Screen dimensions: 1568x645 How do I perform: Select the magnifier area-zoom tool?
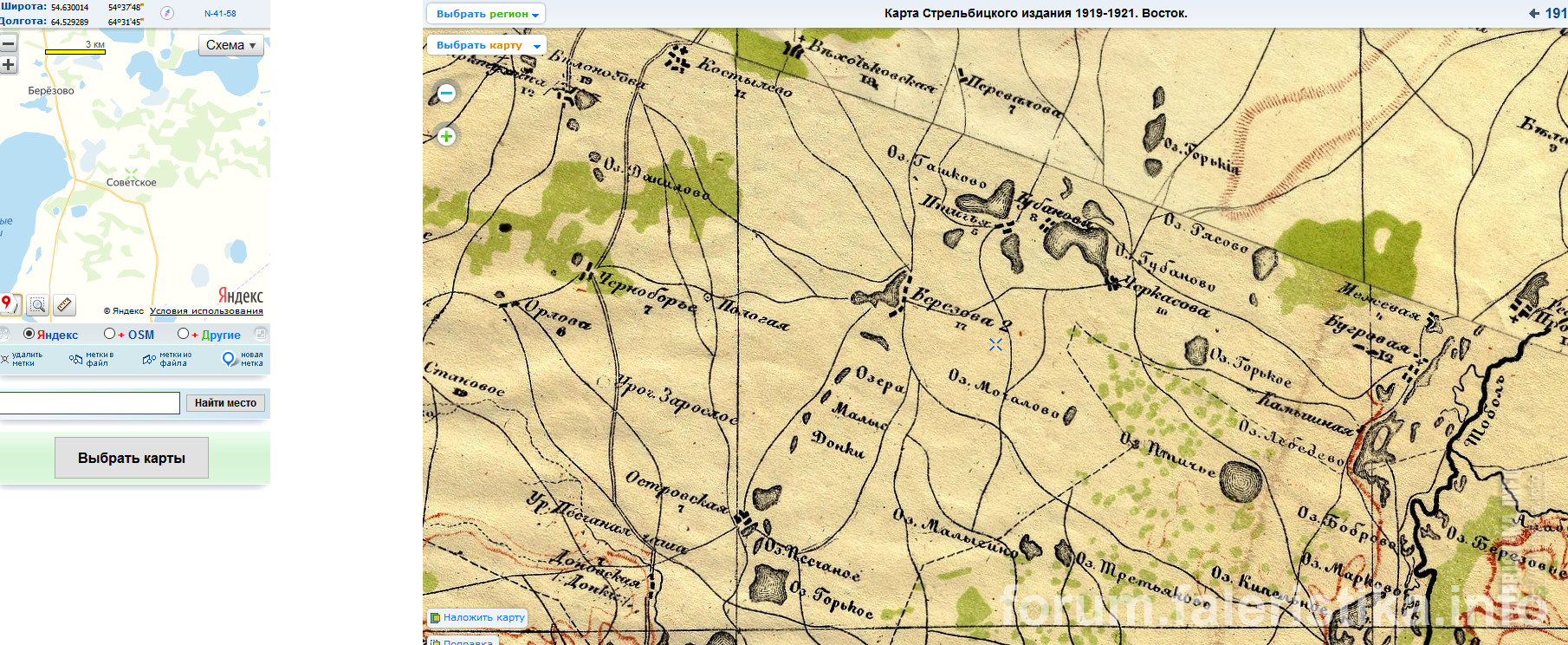click(x=37, y=304)
